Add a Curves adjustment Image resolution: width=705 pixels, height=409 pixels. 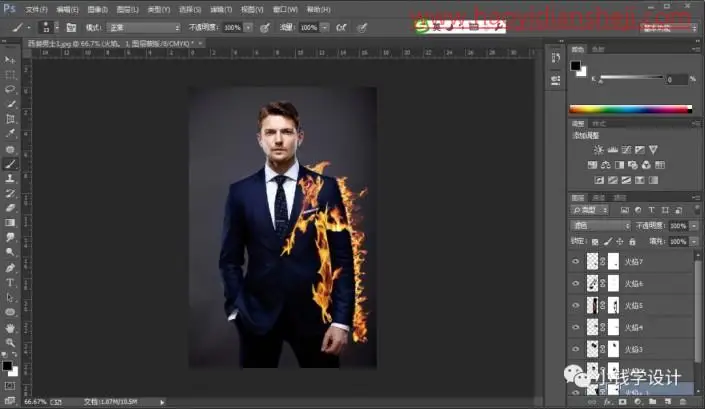626,150
